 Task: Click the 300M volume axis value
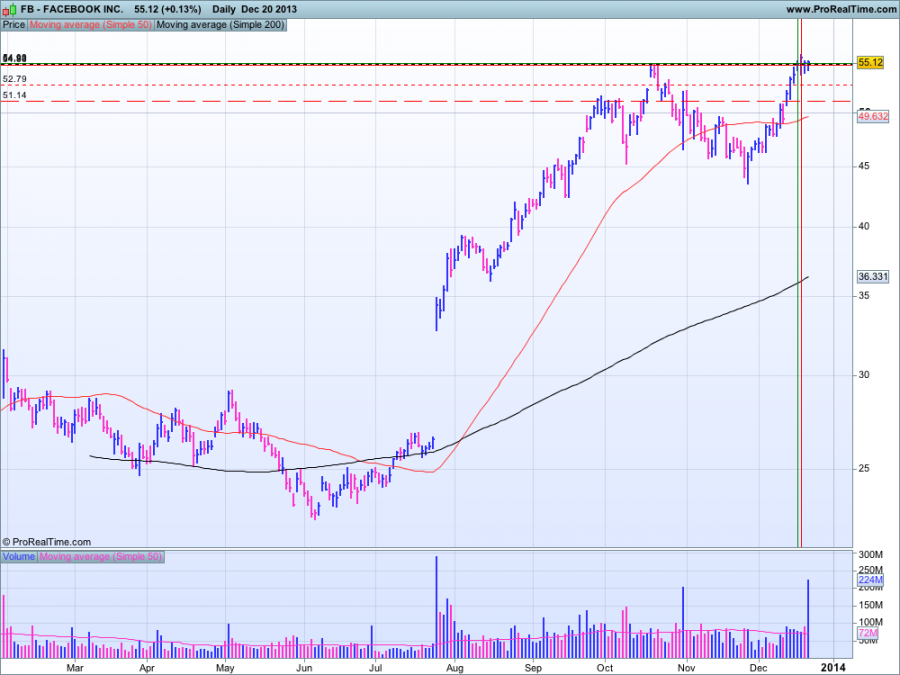(870, 554)
